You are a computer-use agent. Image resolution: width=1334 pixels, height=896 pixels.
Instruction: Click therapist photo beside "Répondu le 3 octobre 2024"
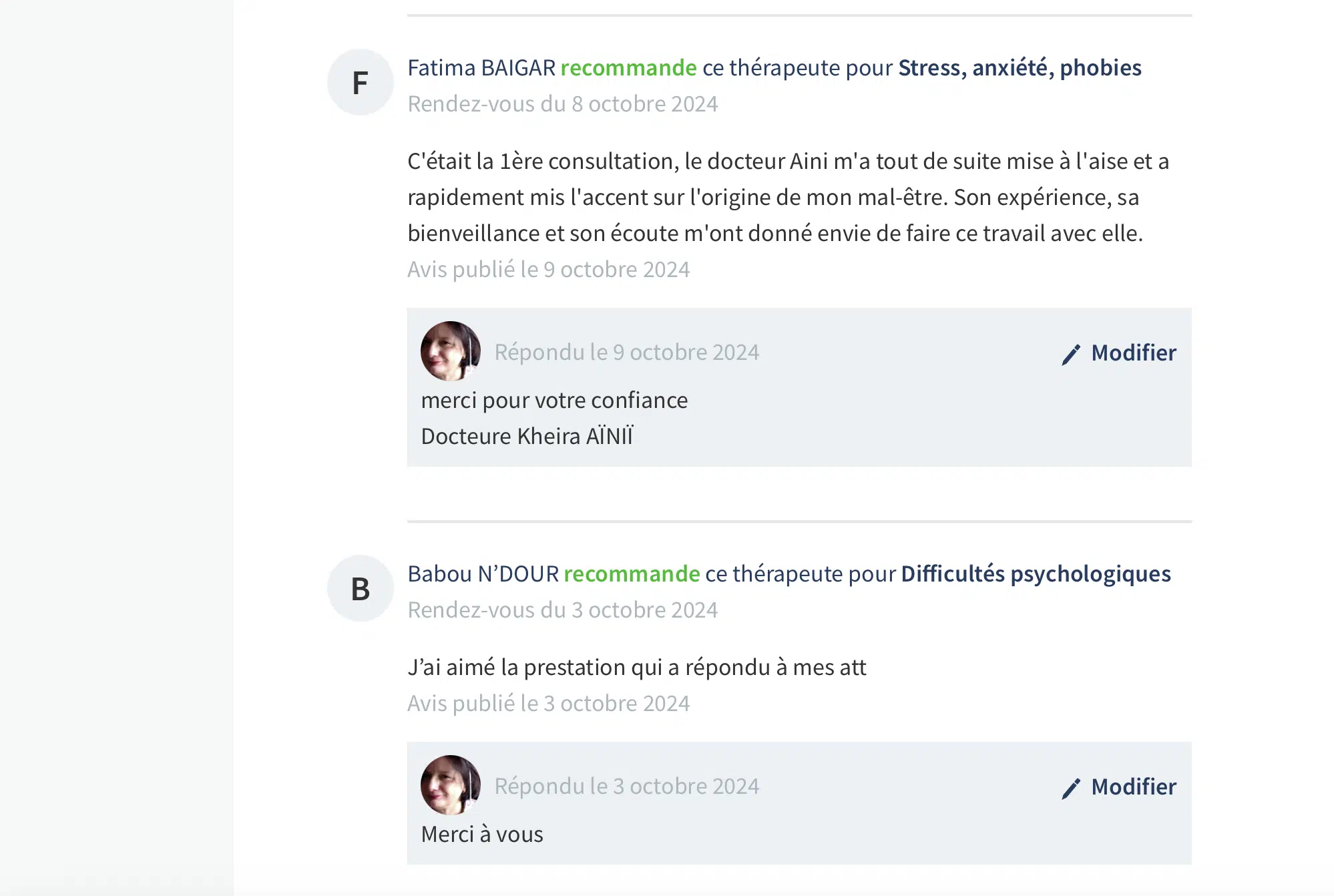[x=451, y=785]
